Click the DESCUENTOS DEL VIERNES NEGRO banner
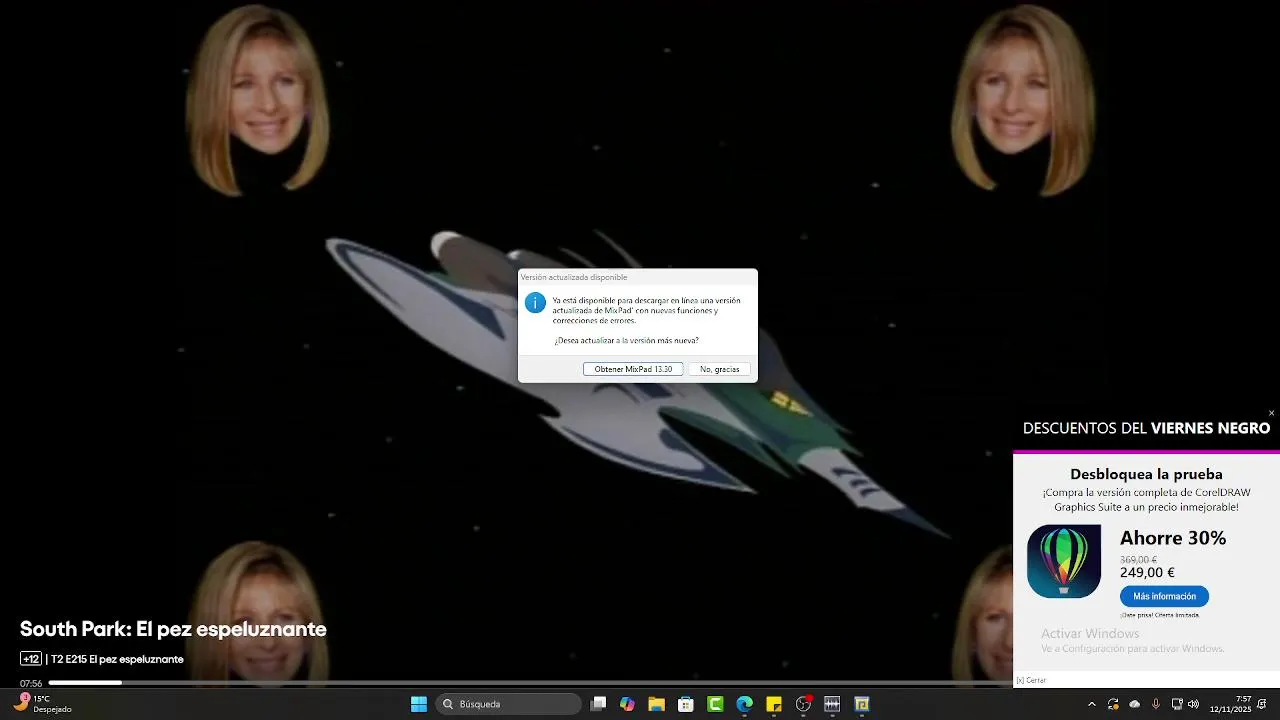 (1146, 428)
